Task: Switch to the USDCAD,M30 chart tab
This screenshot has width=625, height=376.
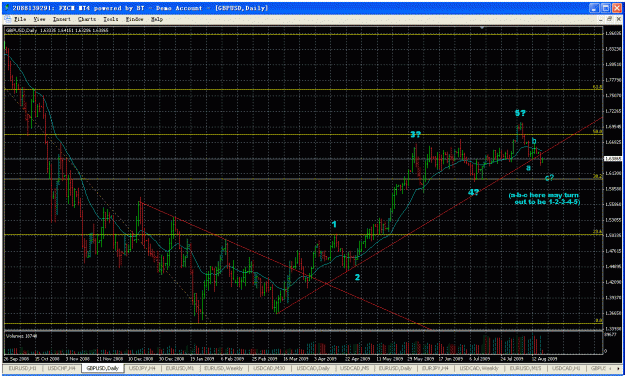Action: pyautogui.click(x=269, y=368)
